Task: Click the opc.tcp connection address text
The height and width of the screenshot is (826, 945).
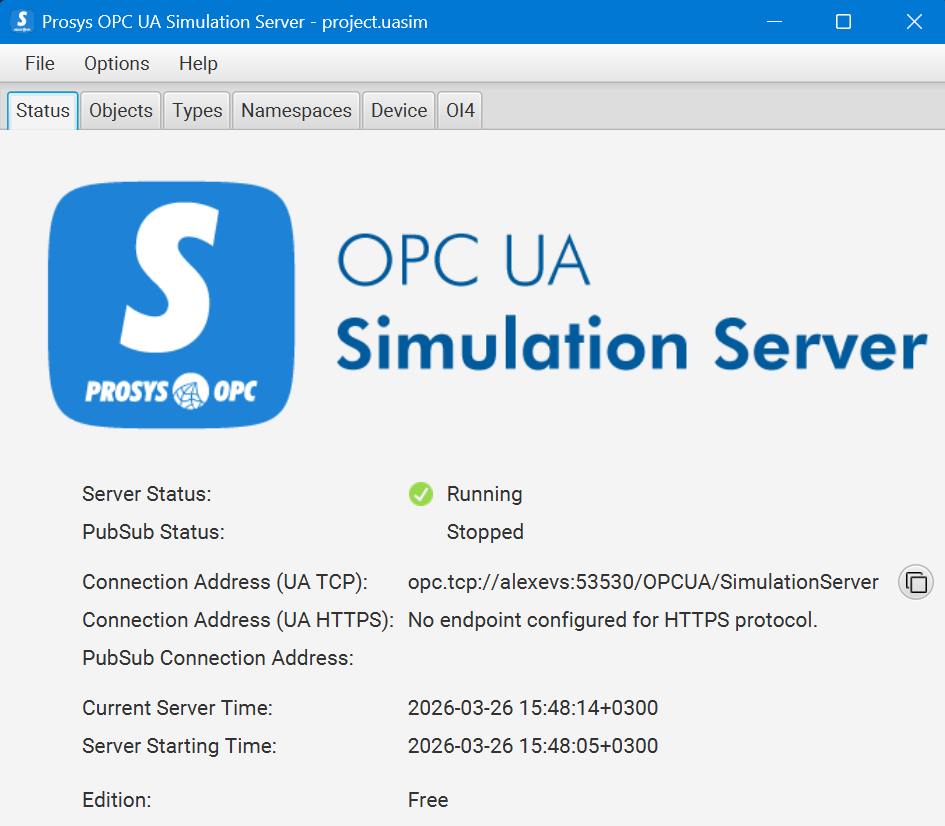Action: click(x=643, y=582)
